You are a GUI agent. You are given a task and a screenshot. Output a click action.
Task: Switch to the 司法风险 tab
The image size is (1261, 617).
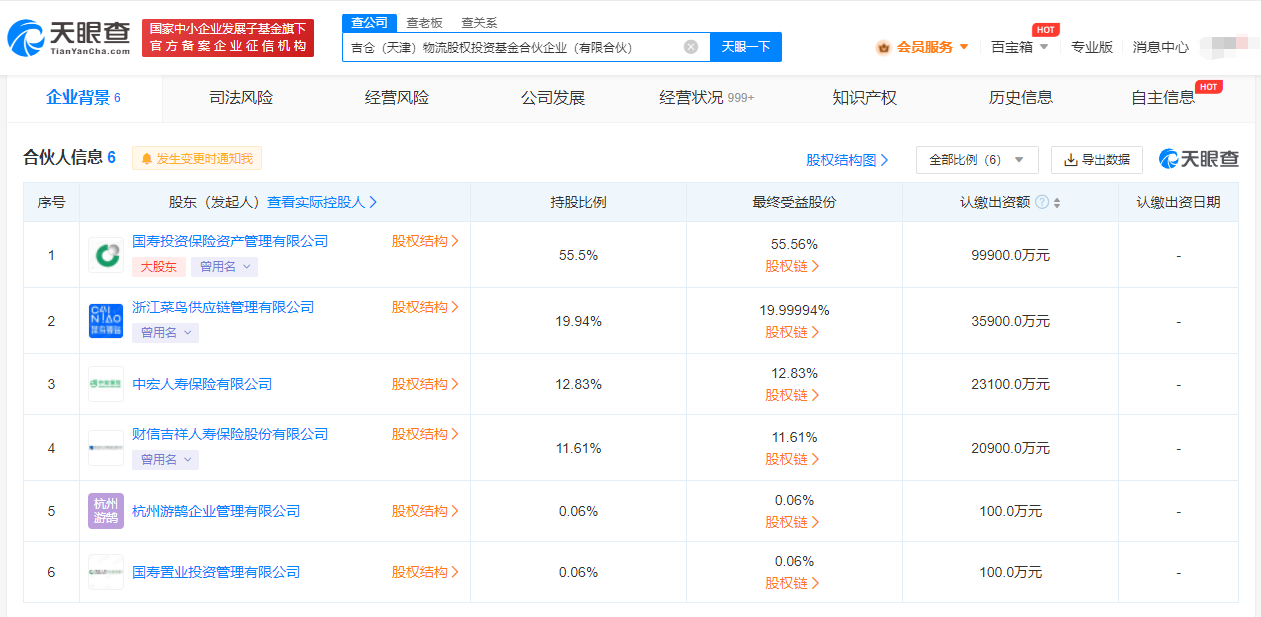[x=241, y=98]
